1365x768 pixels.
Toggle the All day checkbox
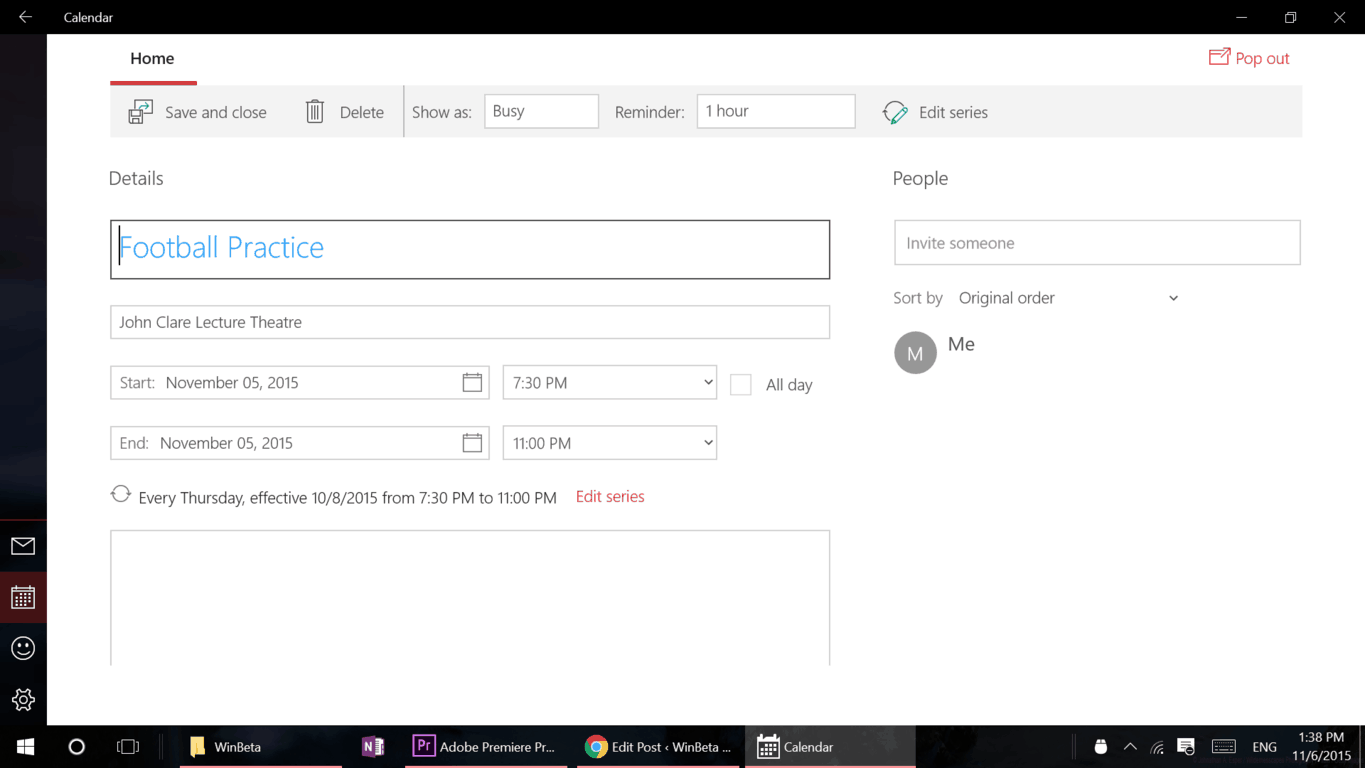coord(741,384)
